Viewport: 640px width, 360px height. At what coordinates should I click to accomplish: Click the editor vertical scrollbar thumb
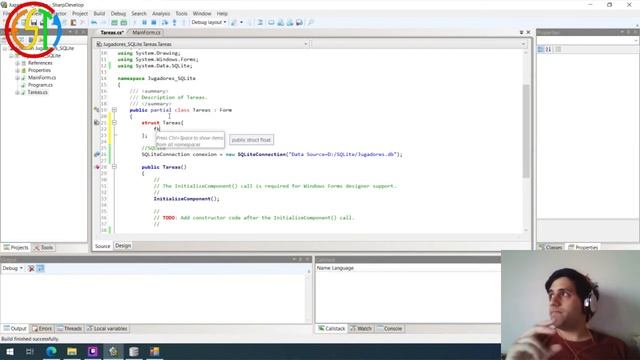(x=526, y=131)
